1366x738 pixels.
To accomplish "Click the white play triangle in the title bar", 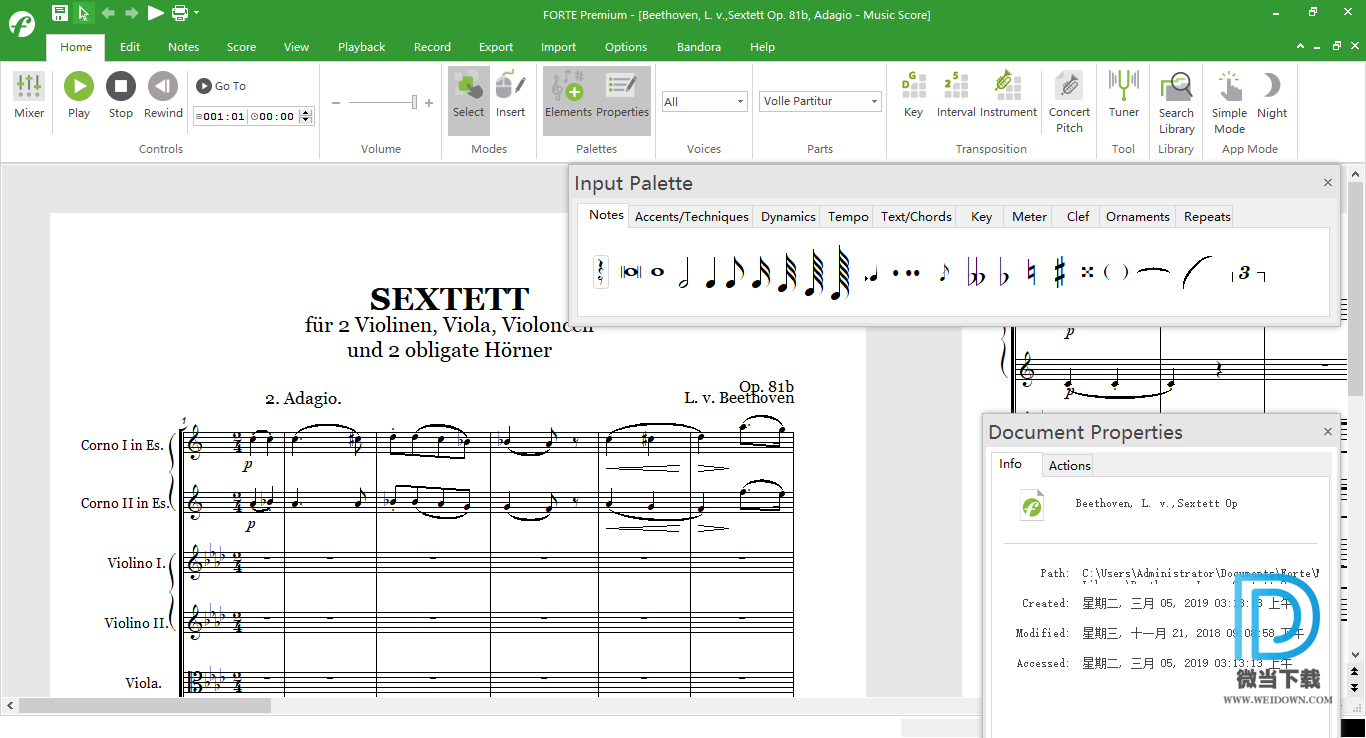I will pos(155,13).
